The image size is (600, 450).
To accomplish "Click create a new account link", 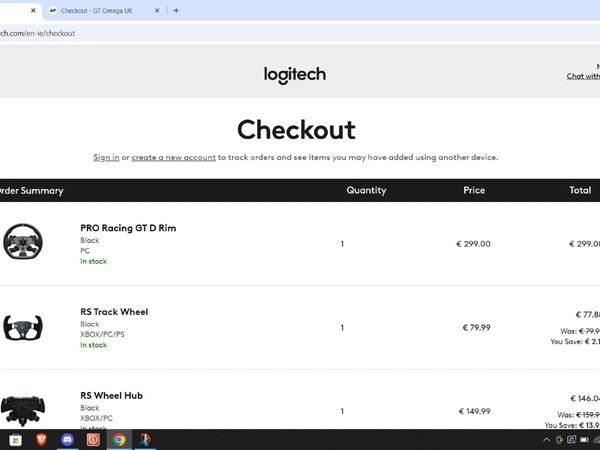I will (174, 157).
